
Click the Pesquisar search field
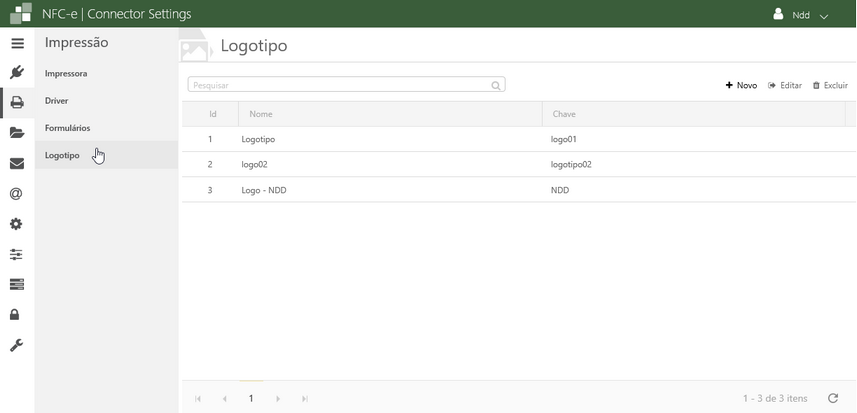click(340, 86)
